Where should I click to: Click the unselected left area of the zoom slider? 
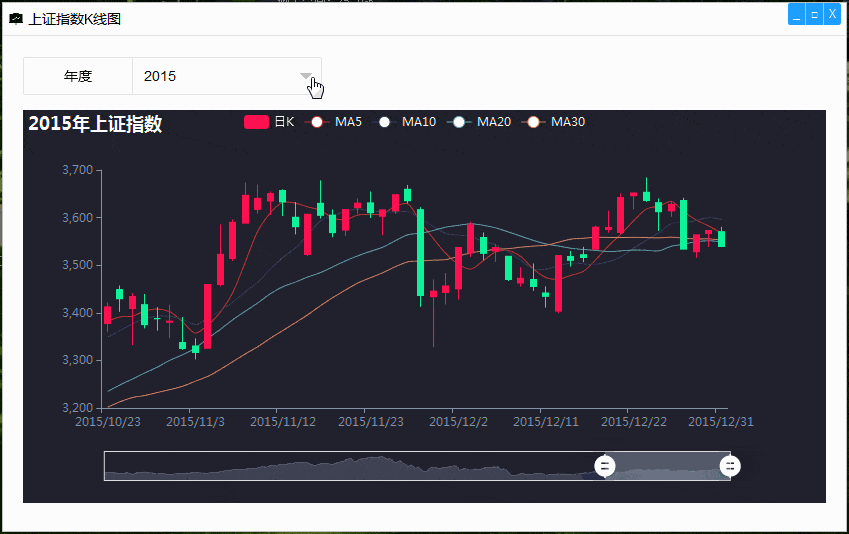[x=350, y=466]
